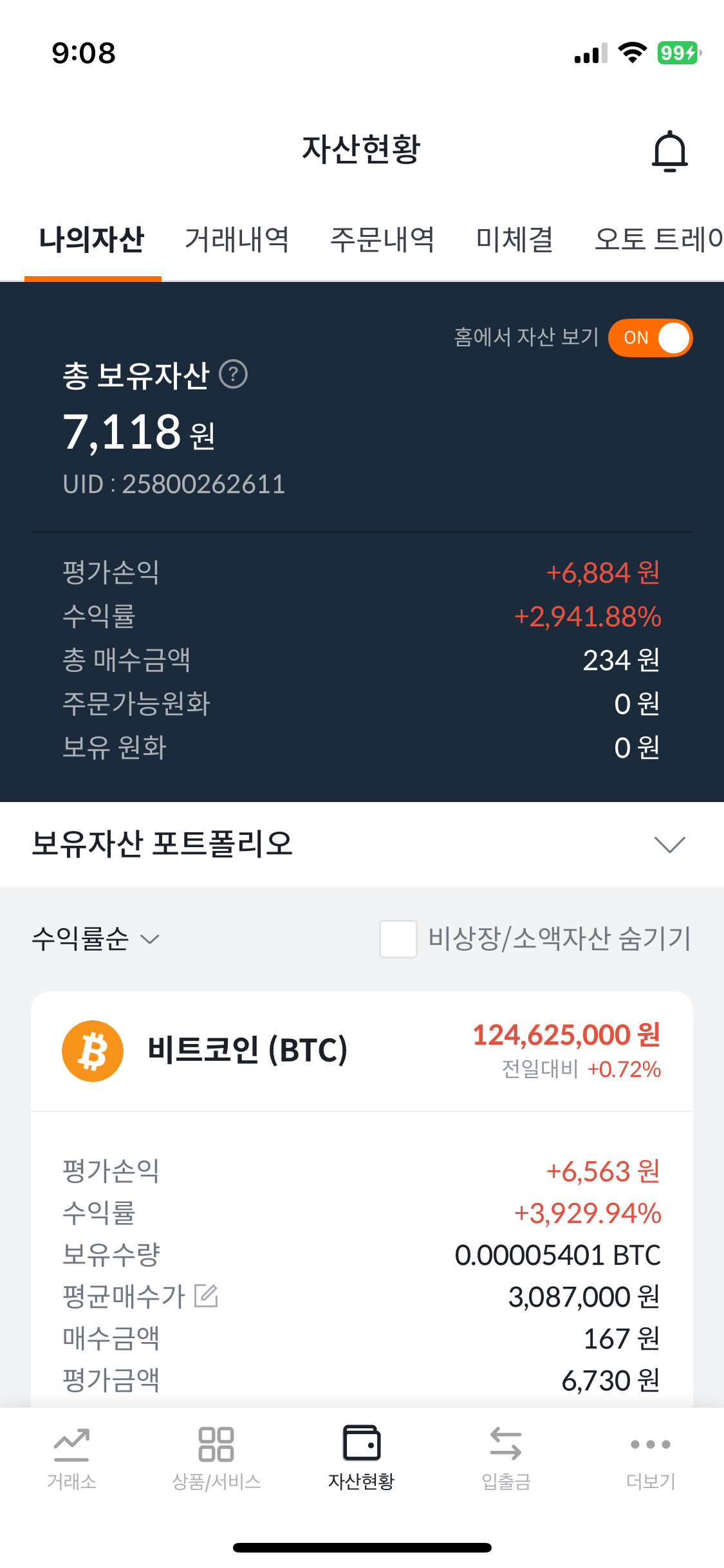Check the 비상장/소액자산 숨기기 box
The image size is (724, 1568).
click(398, 939)
